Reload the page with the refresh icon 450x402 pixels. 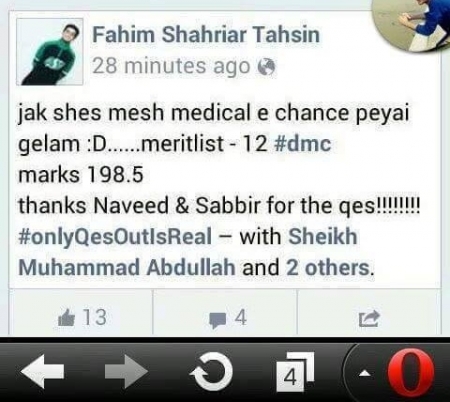point(212,371)
